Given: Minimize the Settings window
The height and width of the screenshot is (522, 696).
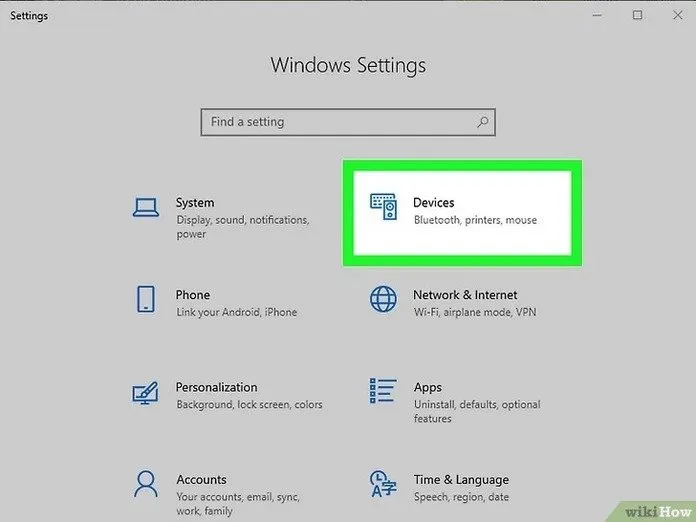Looking at the screenshot, I should [598, 15].
